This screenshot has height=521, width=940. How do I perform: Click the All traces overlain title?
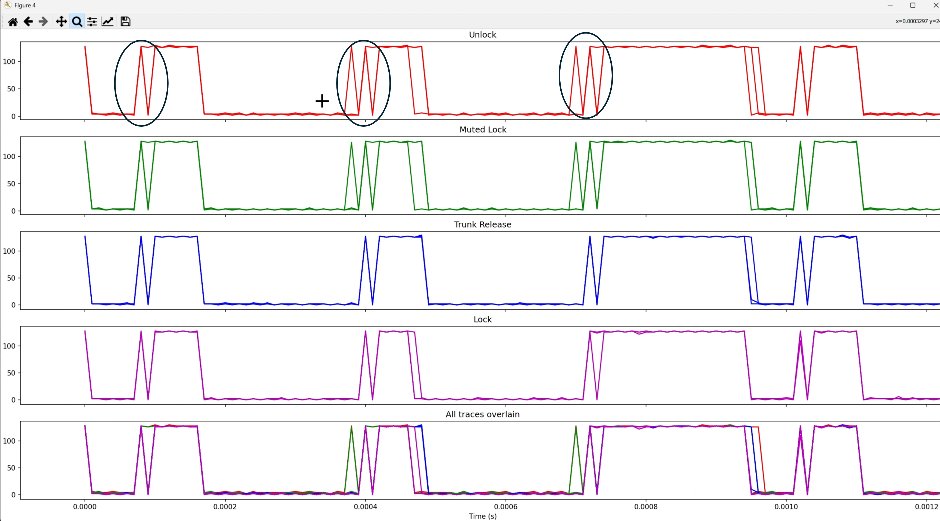coord(483,414)
